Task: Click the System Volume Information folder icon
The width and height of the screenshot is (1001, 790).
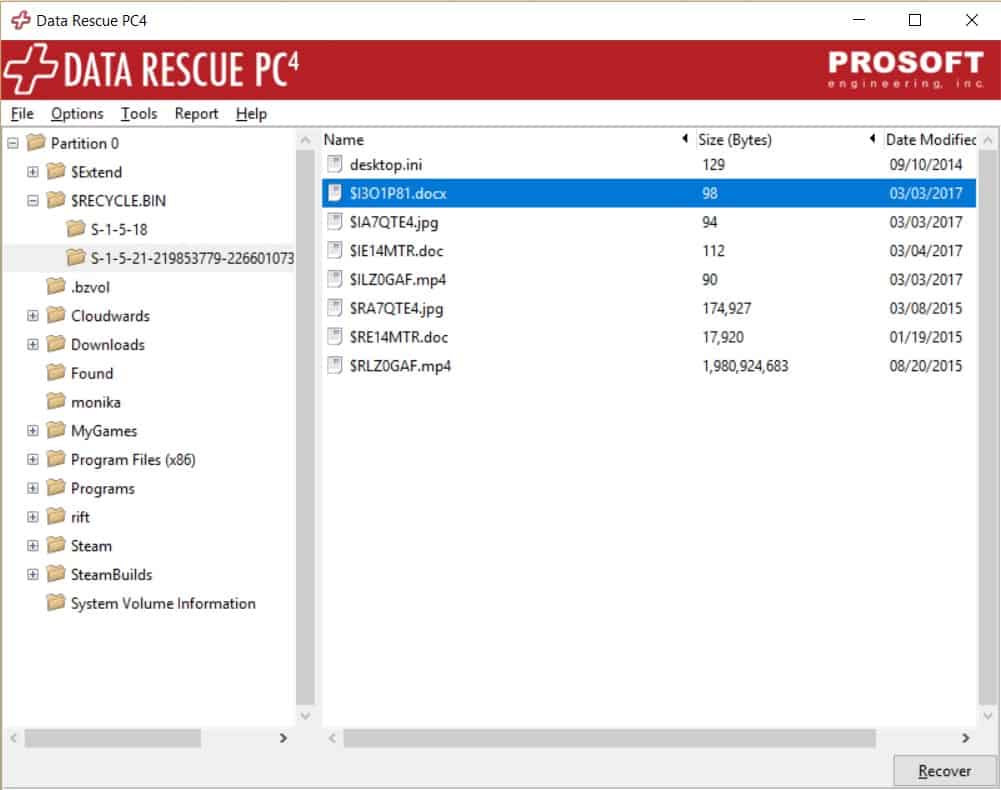Action: pos(56,602)
